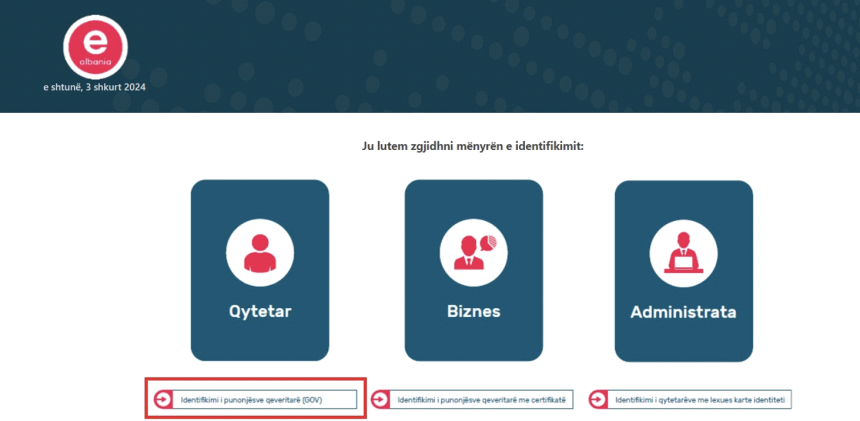Click the heading "Ju lutem zgjidhni mënyrën e identifikimit"
This screenshot has height=421, width=860.
tap(472, 146)
